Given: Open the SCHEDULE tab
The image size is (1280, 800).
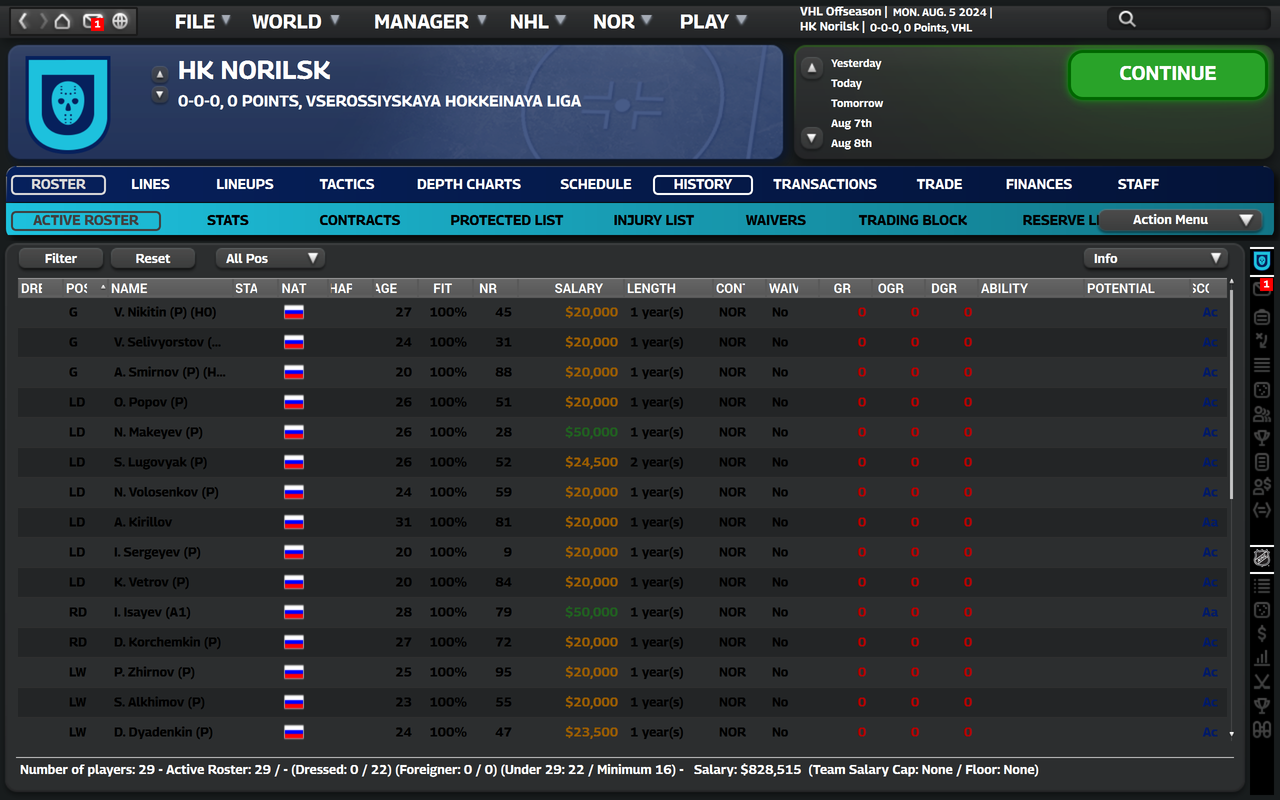Looking at the screenshot, I should coord(596,184).
